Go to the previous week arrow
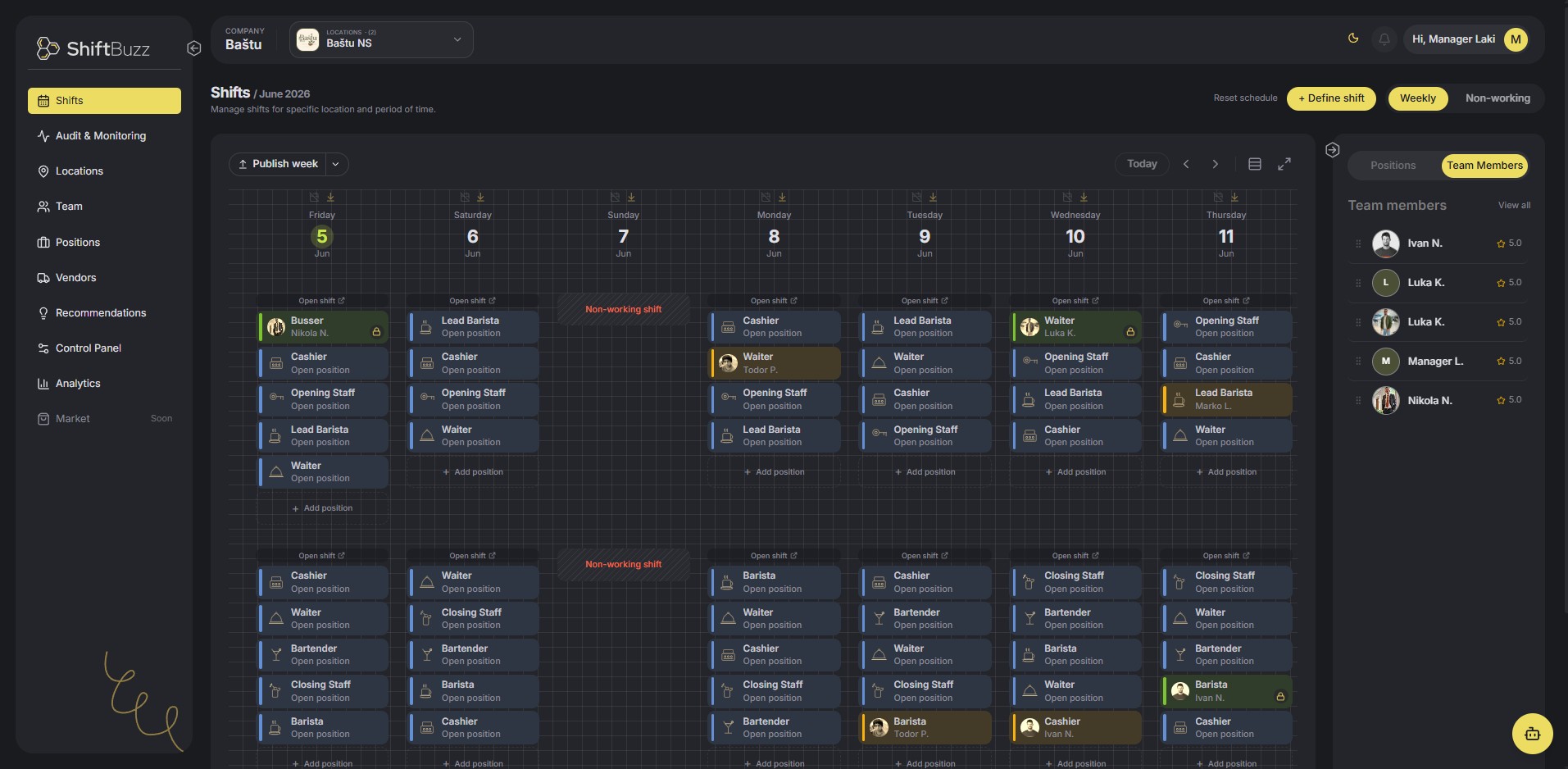The height and width of the screenshot is (769, 1568). pyautogui.click(x=1186, y=164)
